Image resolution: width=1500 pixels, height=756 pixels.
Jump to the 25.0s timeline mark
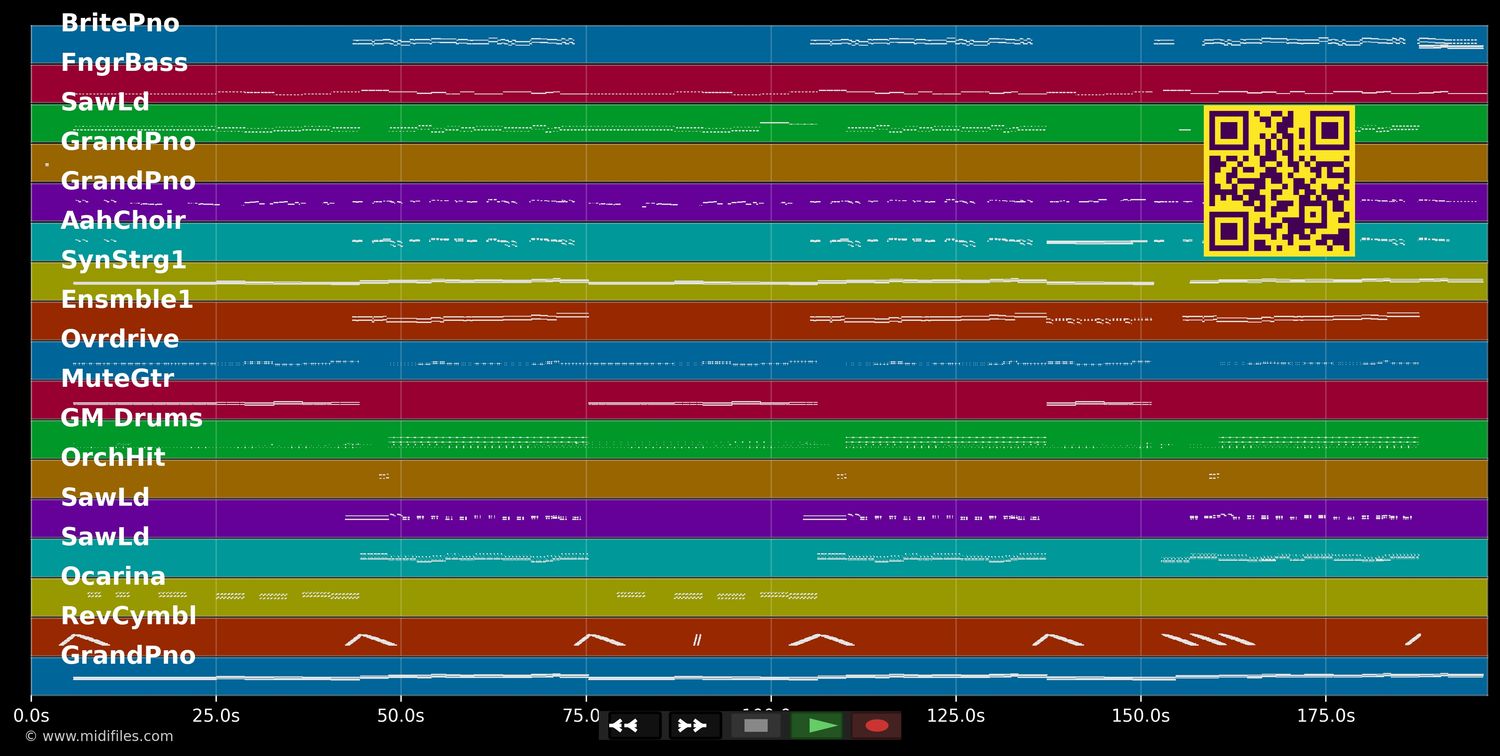click(216, 716)
